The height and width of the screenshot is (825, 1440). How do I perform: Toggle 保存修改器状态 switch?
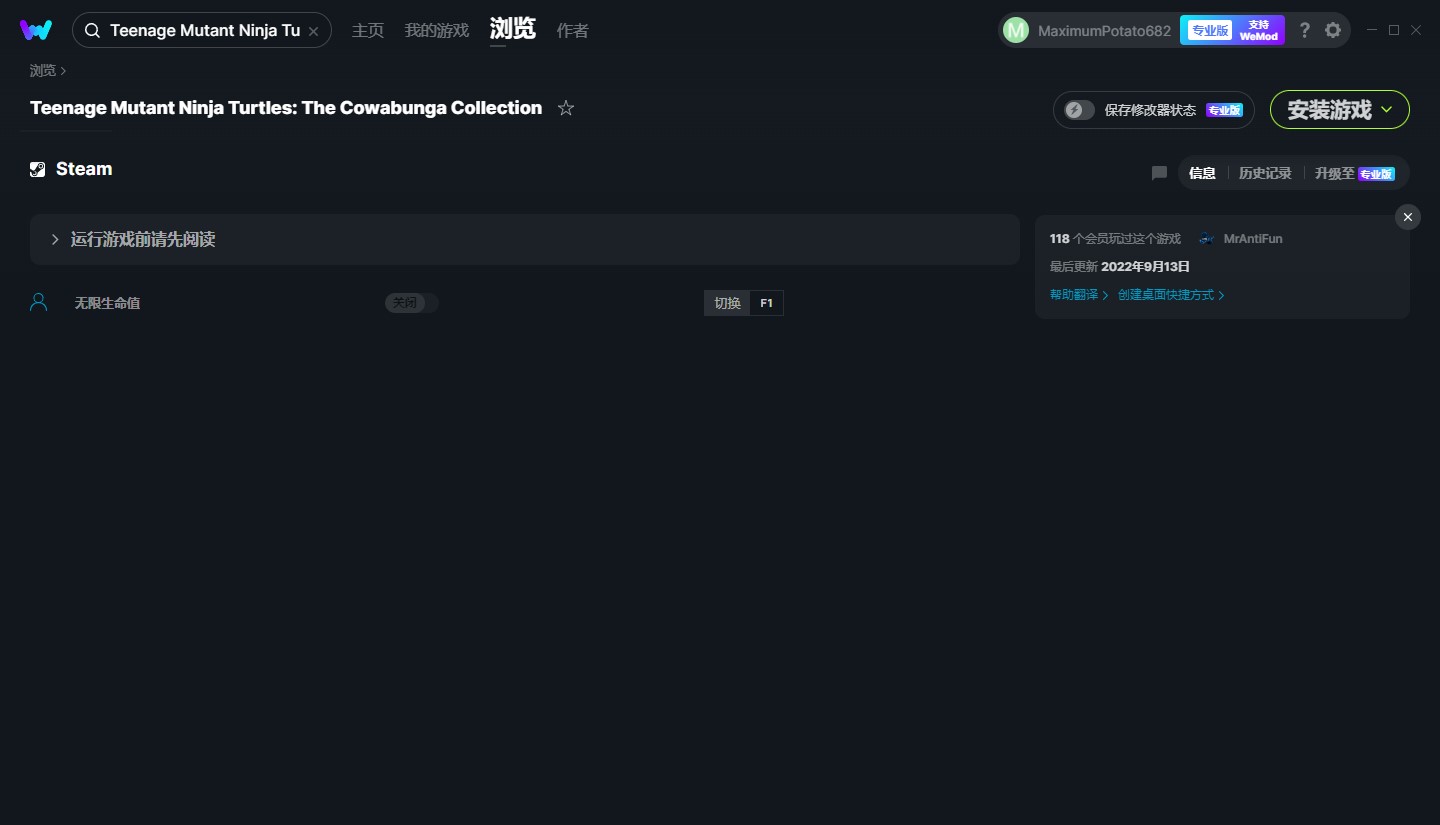point(1080,110)
